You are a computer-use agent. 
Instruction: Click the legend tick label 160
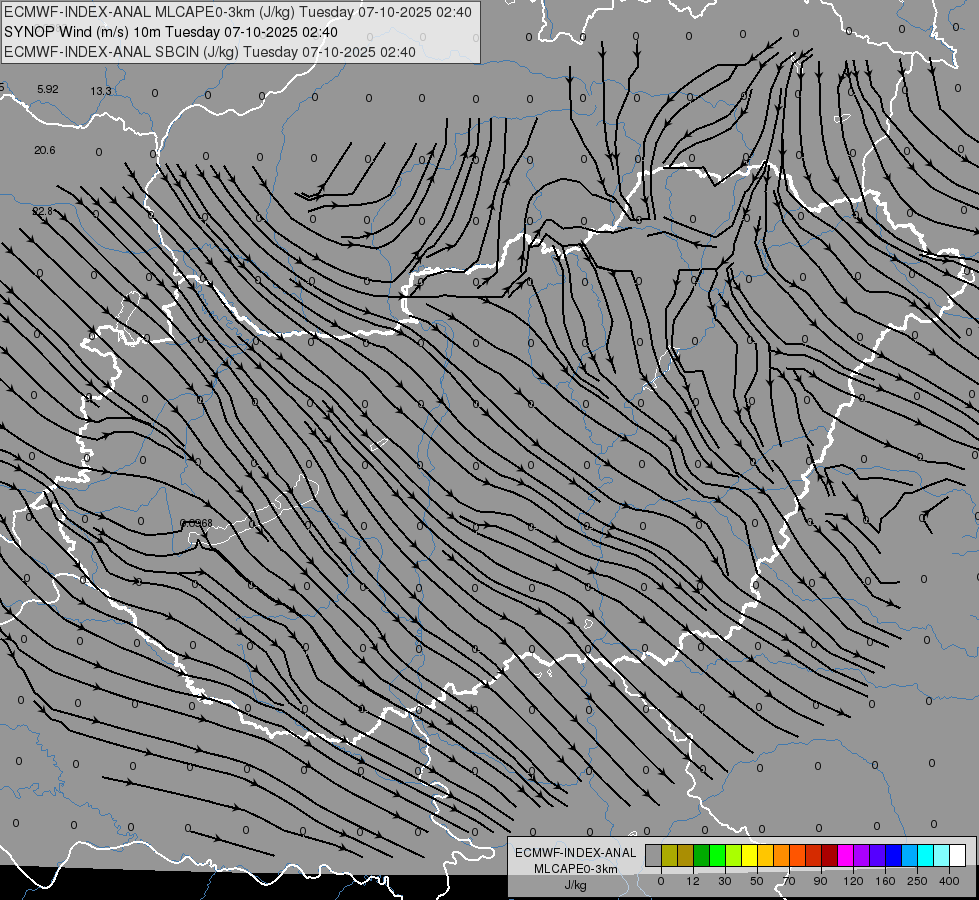[885, 881]
